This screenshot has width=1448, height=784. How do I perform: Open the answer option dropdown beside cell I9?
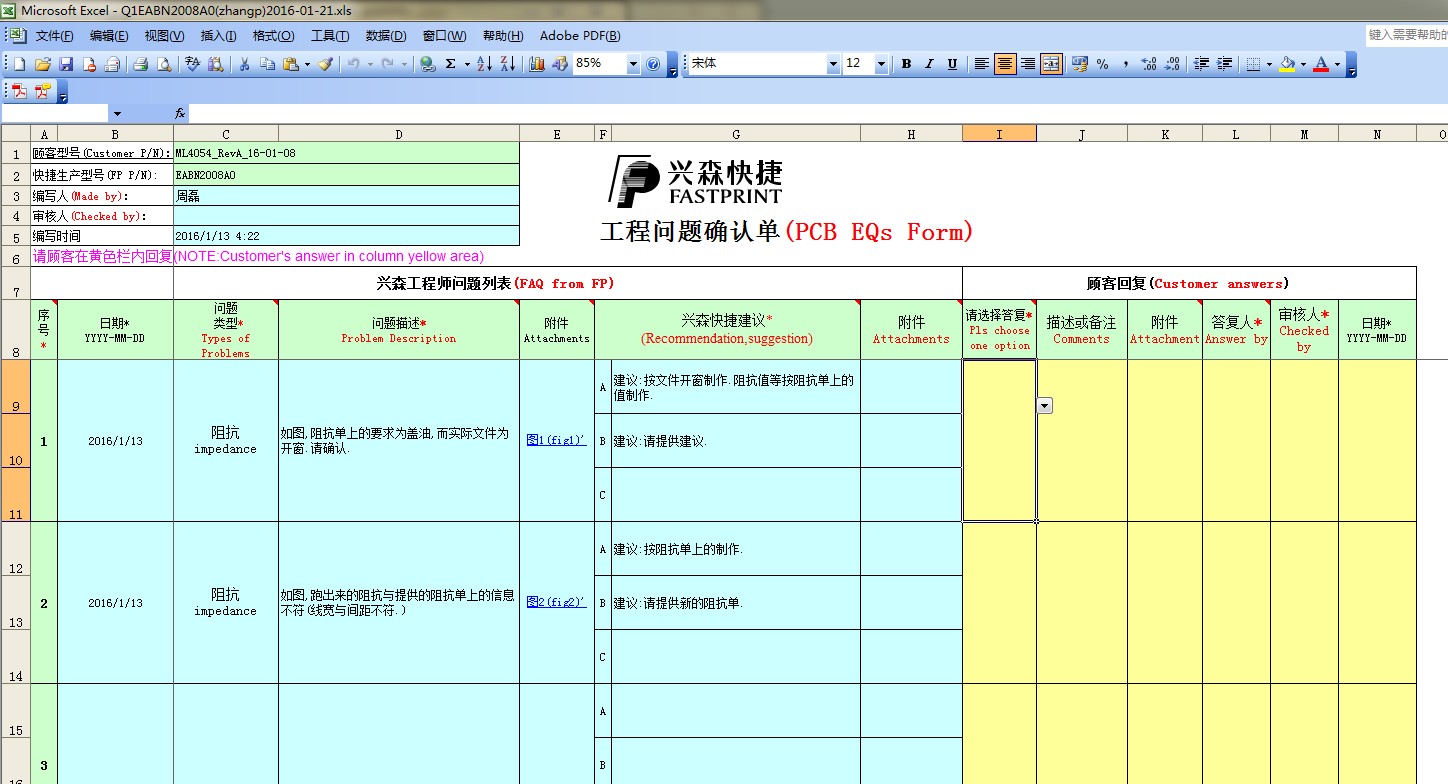click(x=1045, y=405)
